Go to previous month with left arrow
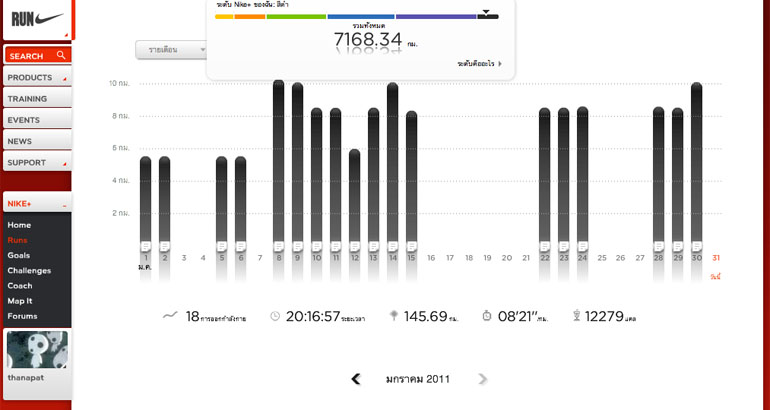The image size is (770, 410). point(356,379)
